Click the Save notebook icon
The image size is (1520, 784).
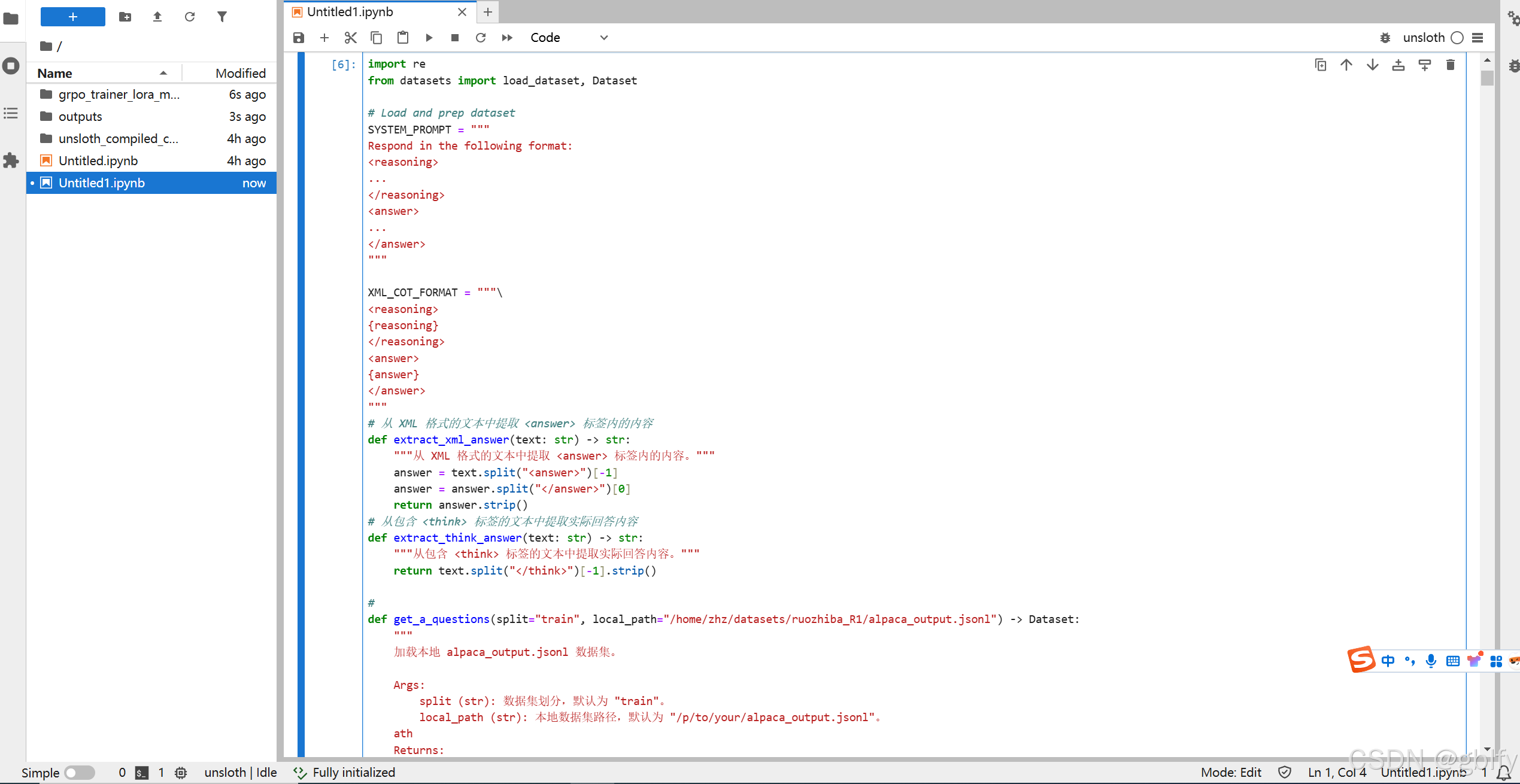tap(298, 38)
